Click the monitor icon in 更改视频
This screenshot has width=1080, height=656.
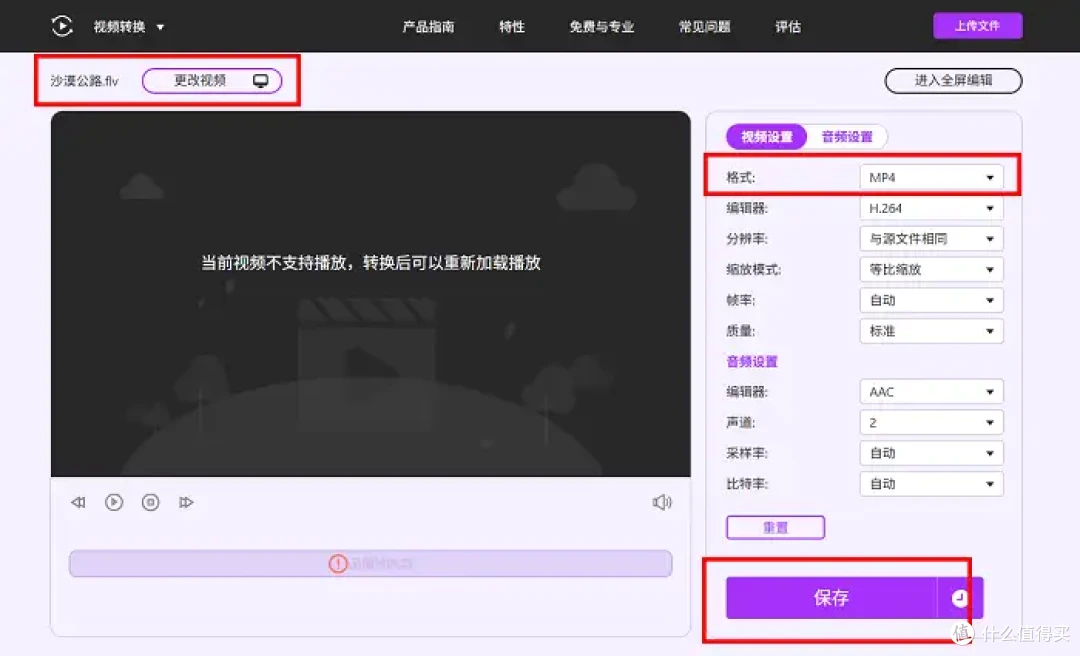pos(260,81)
